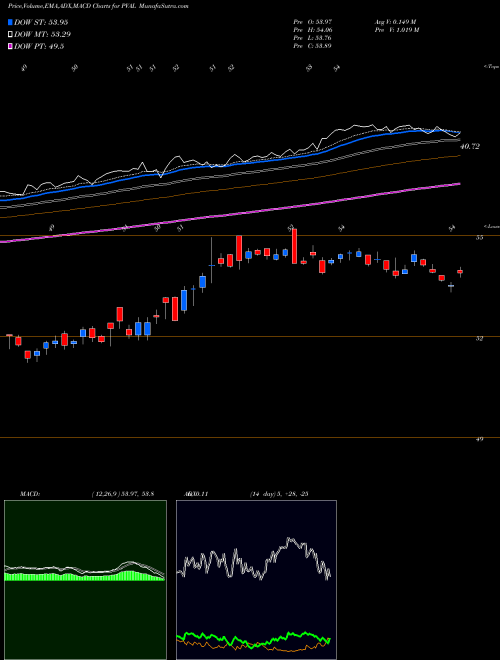Open the ADX indicator panel
Image resolution: width=500 pixels, height=660 pixels.
[256, 580]
